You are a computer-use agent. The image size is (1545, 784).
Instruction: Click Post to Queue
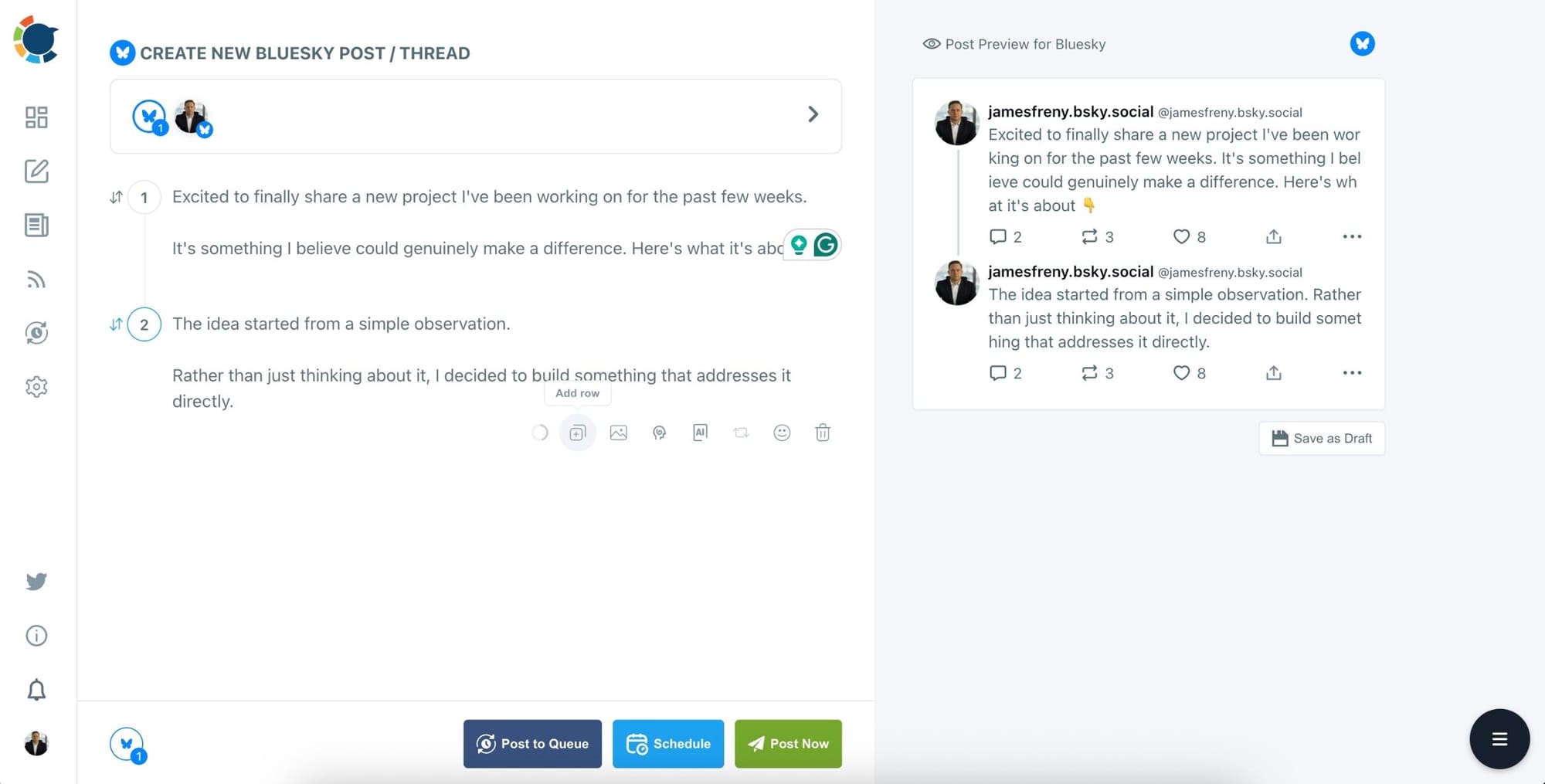tap(532, 744)
